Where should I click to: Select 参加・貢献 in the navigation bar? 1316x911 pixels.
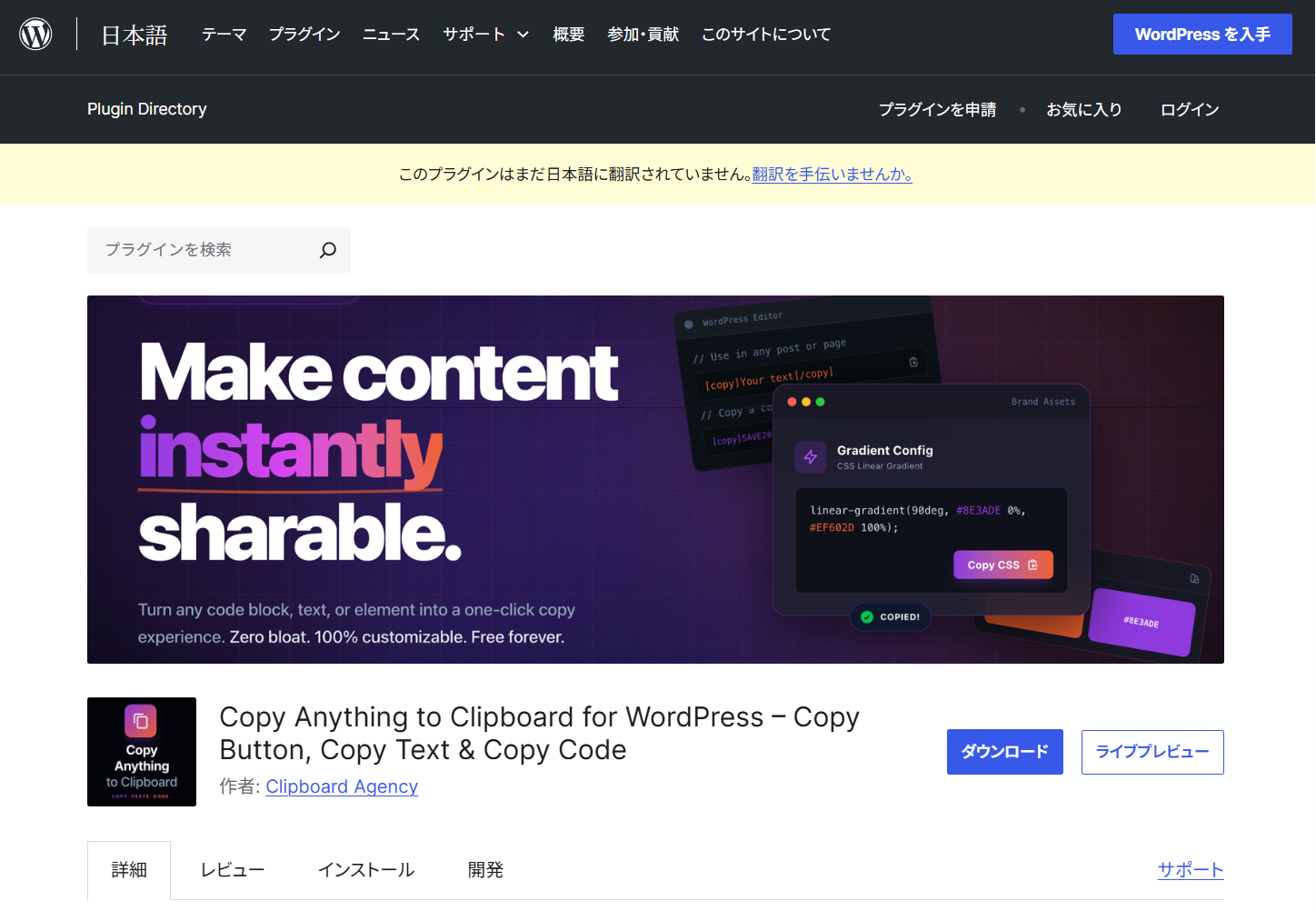point(643,34)
